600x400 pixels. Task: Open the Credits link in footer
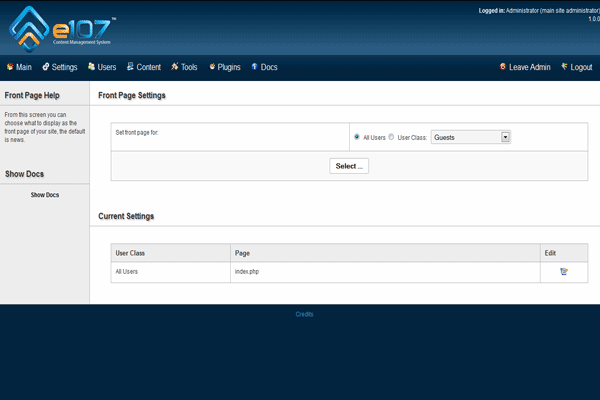pos(304,314)
